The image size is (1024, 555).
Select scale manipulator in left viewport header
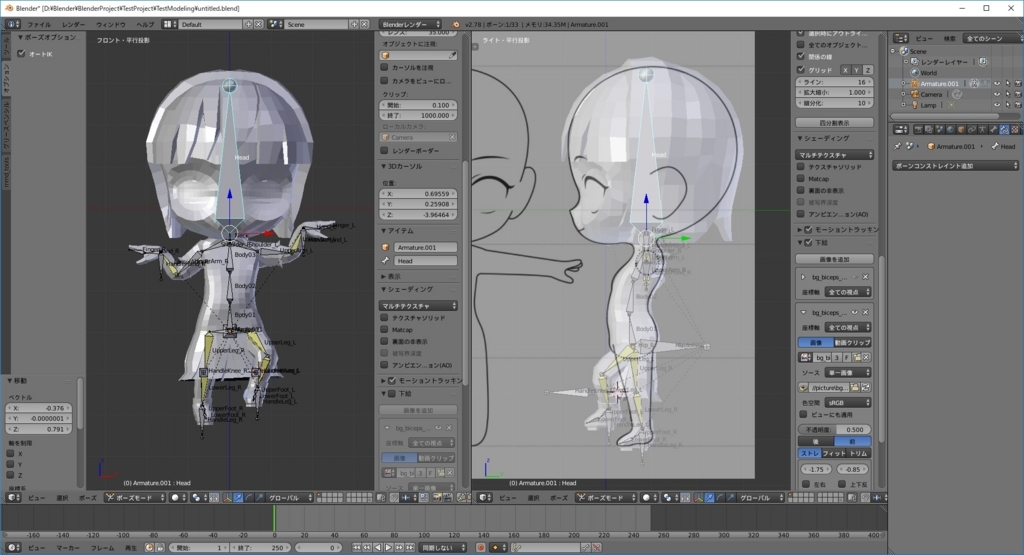(259, 498)
